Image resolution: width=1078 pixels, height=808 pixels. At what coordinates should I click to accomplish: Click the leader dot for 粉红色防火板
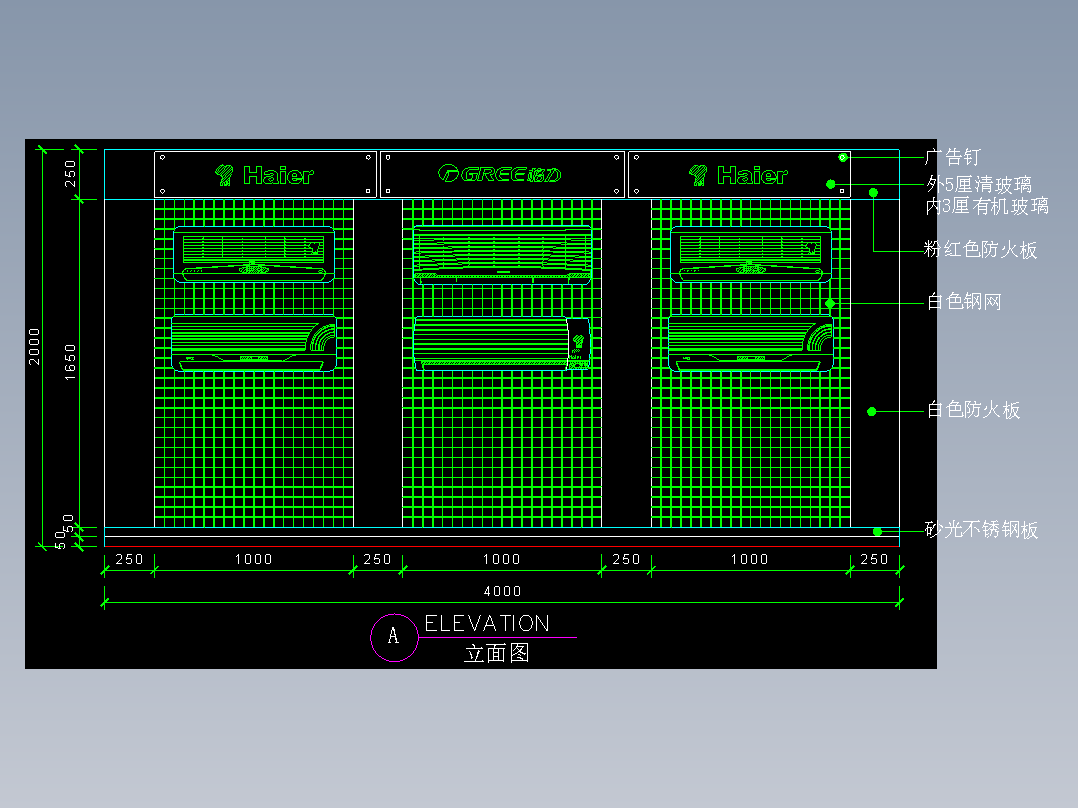click(x=873, y=193)
